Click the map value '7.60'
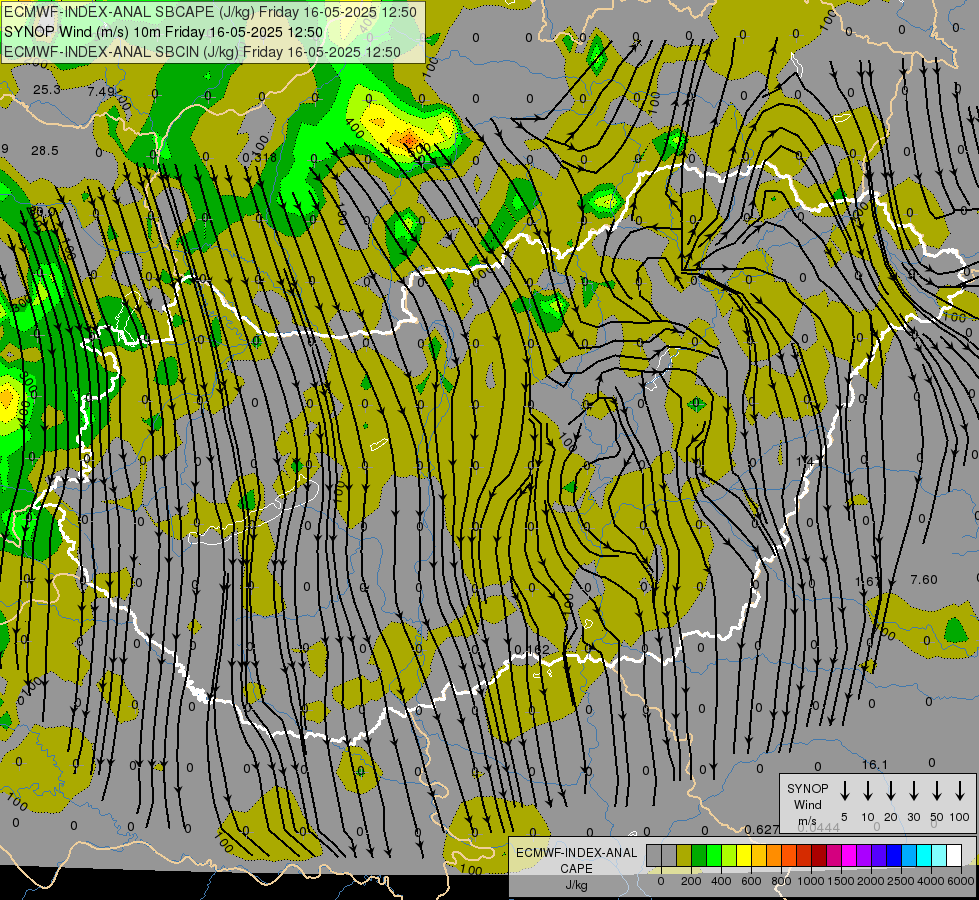Image resolution: width=979 pixels, height=900 pixels. (x=924, y=580)
